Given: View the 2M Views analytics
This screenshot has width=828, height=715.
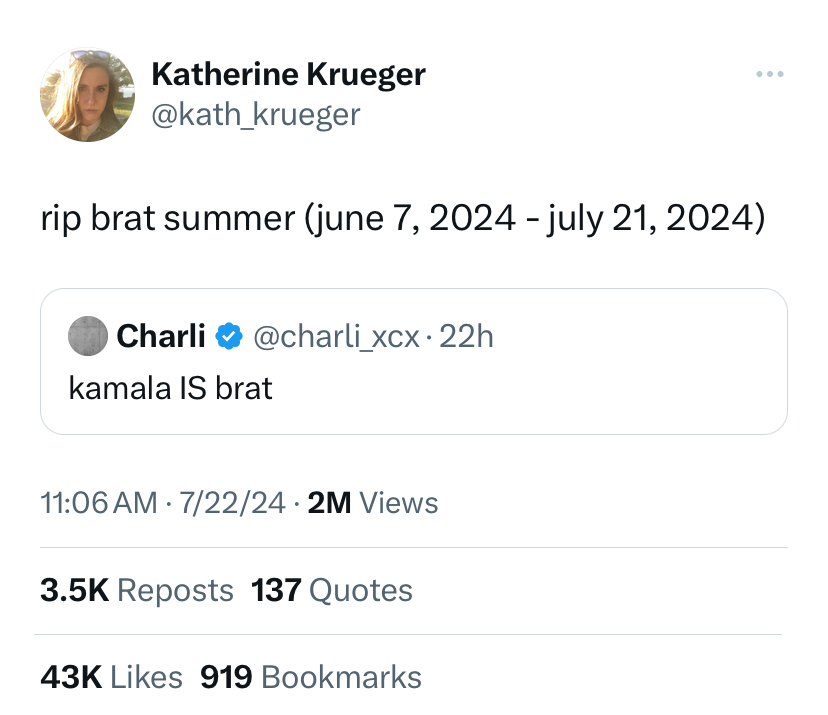Looking at the screenshot, I should pyautogui.click(x=373, y=502).
